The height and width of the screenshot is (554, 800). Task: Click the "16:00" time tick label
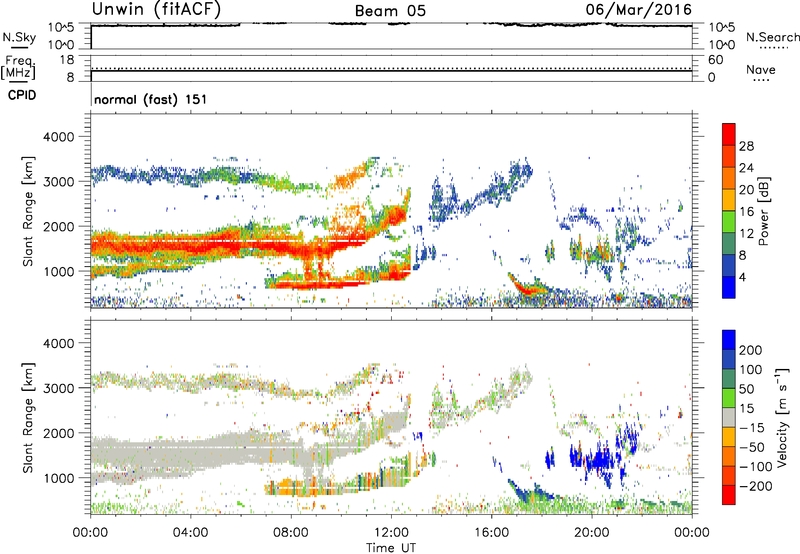[491, 533]
